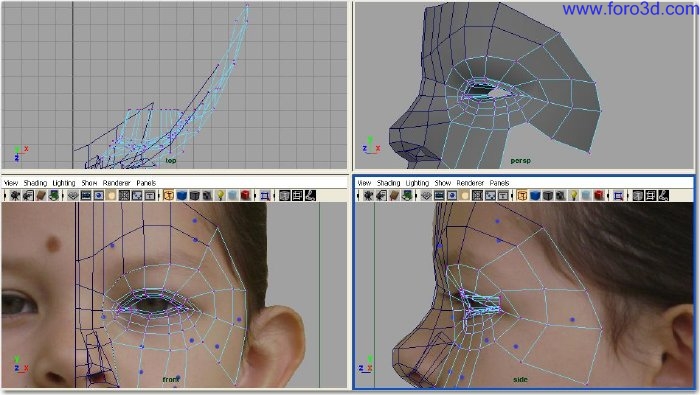This screenshot has width=700, height=395.
Task: Click Image Plane icon in front panel toolbar
Action: 54,195
